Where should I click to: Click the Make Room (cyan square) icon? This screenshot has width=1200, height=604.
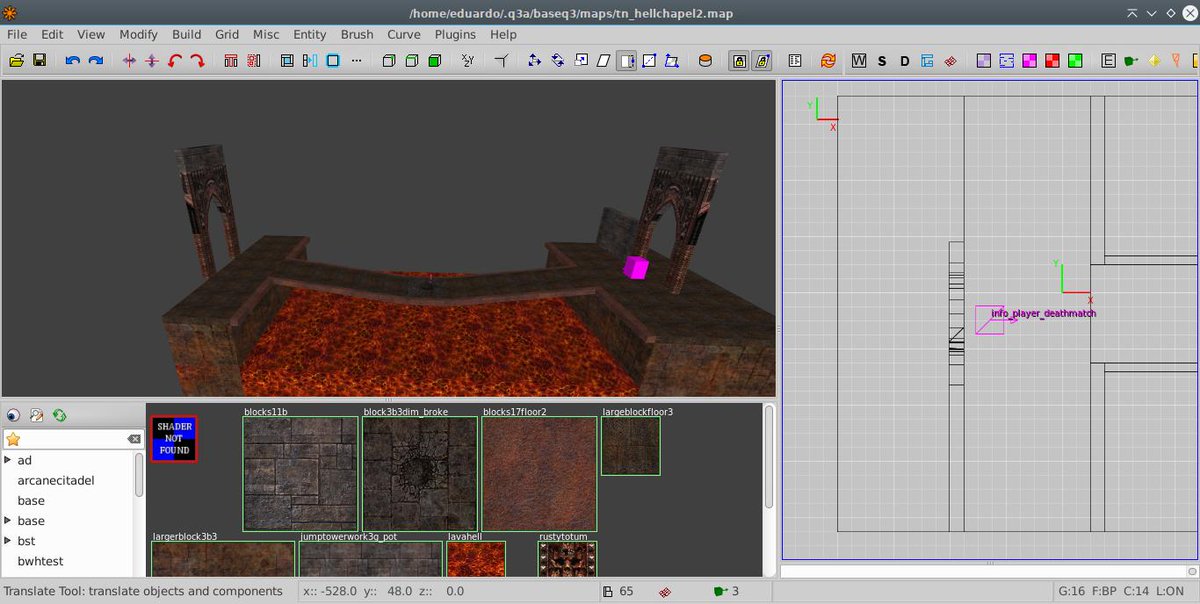(333, 61)
